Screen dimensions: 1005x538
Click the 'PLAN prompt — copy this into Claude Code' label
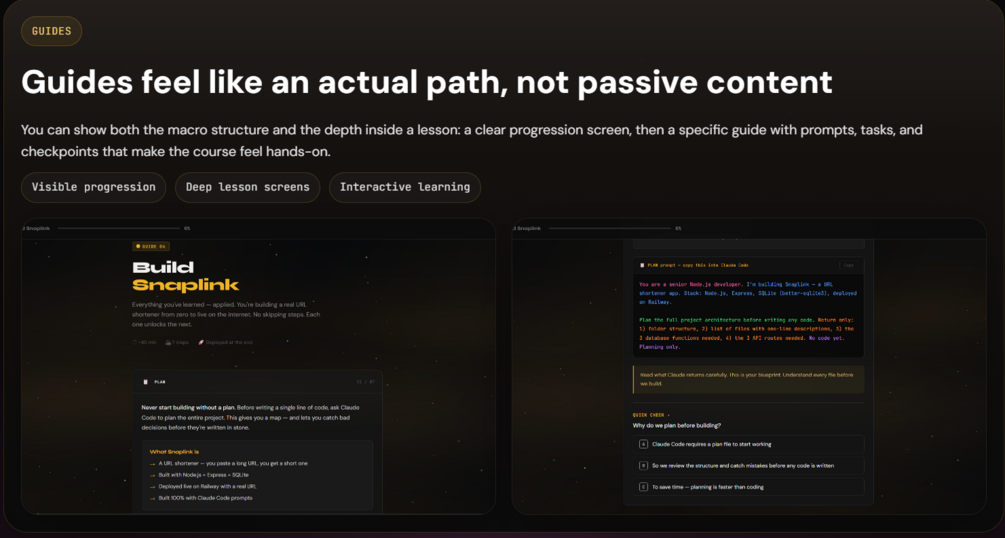pos(699,265)
